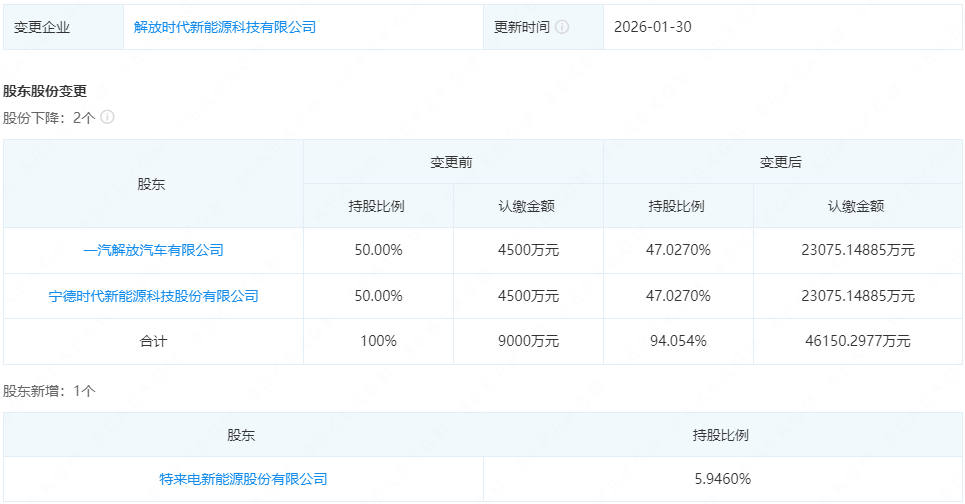Click 持股比例 header under 变更前
Screen dimensions: 965x504
(378, 206)
